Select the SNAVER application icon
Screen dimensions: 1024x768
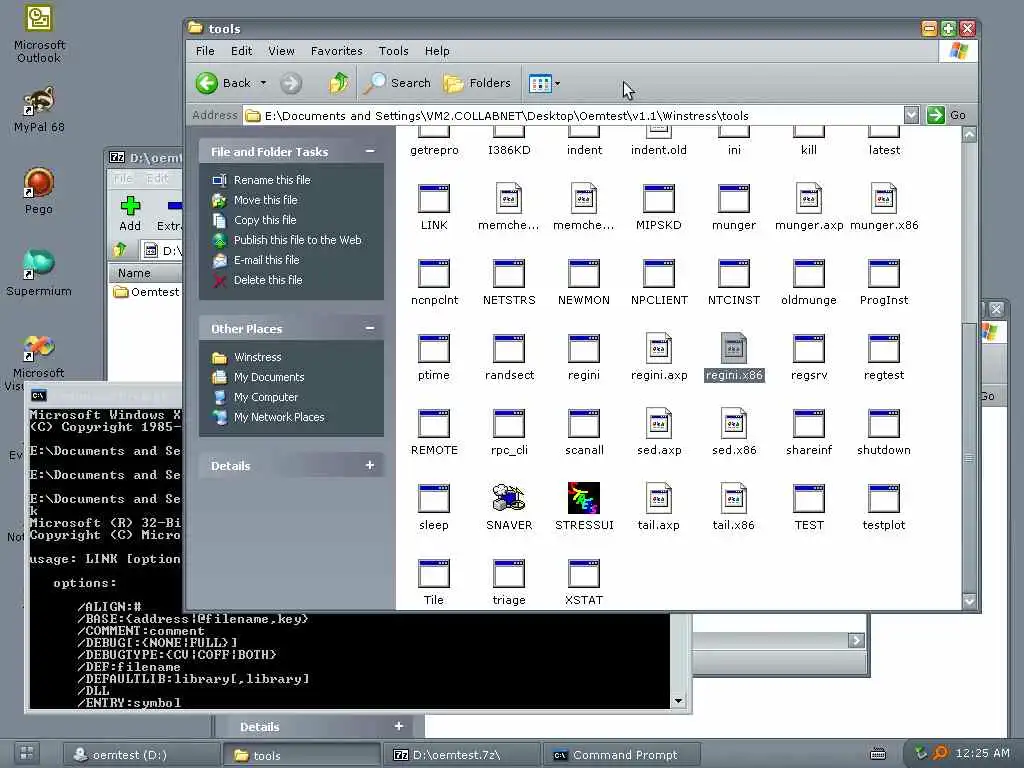509,498
